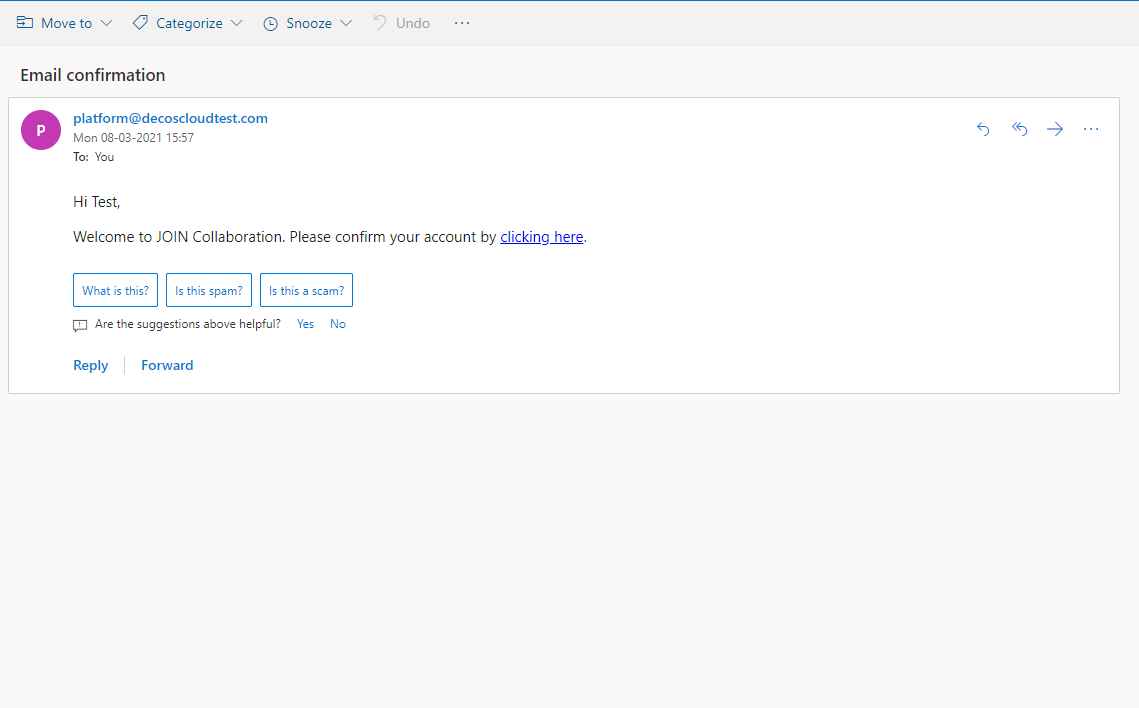Answer No to suggestions helpful question
Image resolution: width=1139 pixels, height=708 pixels.
point(338,324)
